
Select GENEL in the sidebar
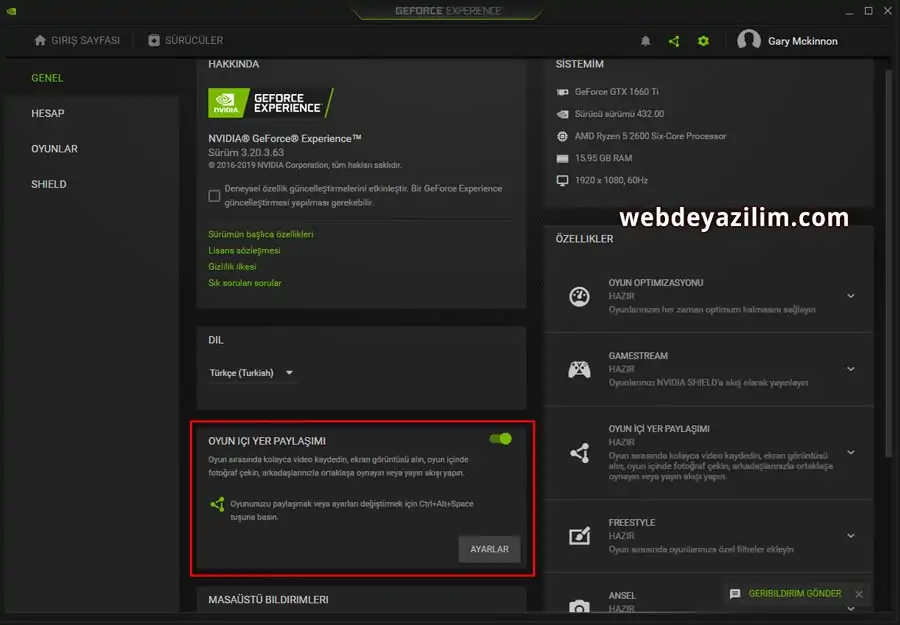coord(47,78)
